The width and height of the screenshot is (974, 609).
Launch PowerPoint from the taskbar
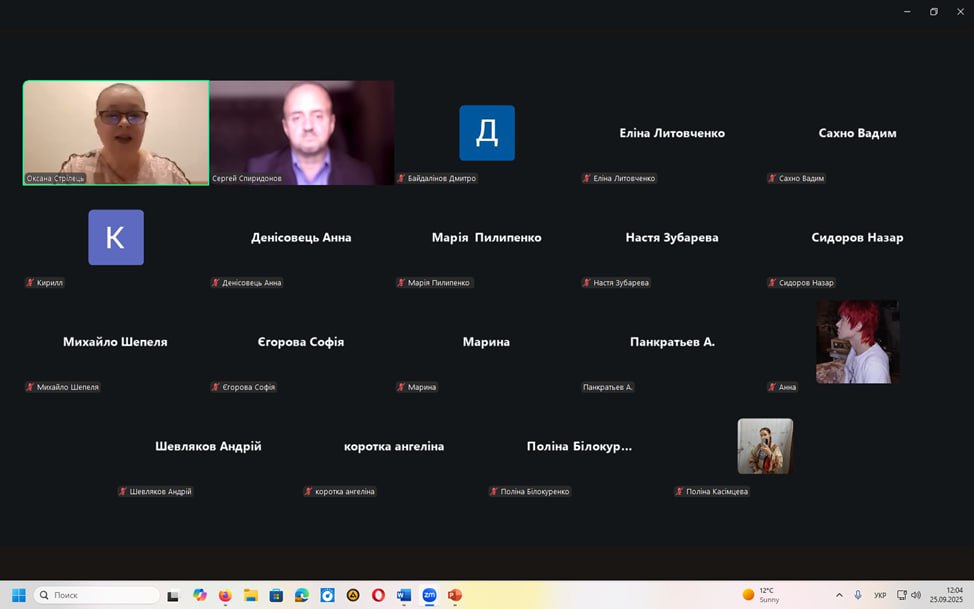(455, 595)
